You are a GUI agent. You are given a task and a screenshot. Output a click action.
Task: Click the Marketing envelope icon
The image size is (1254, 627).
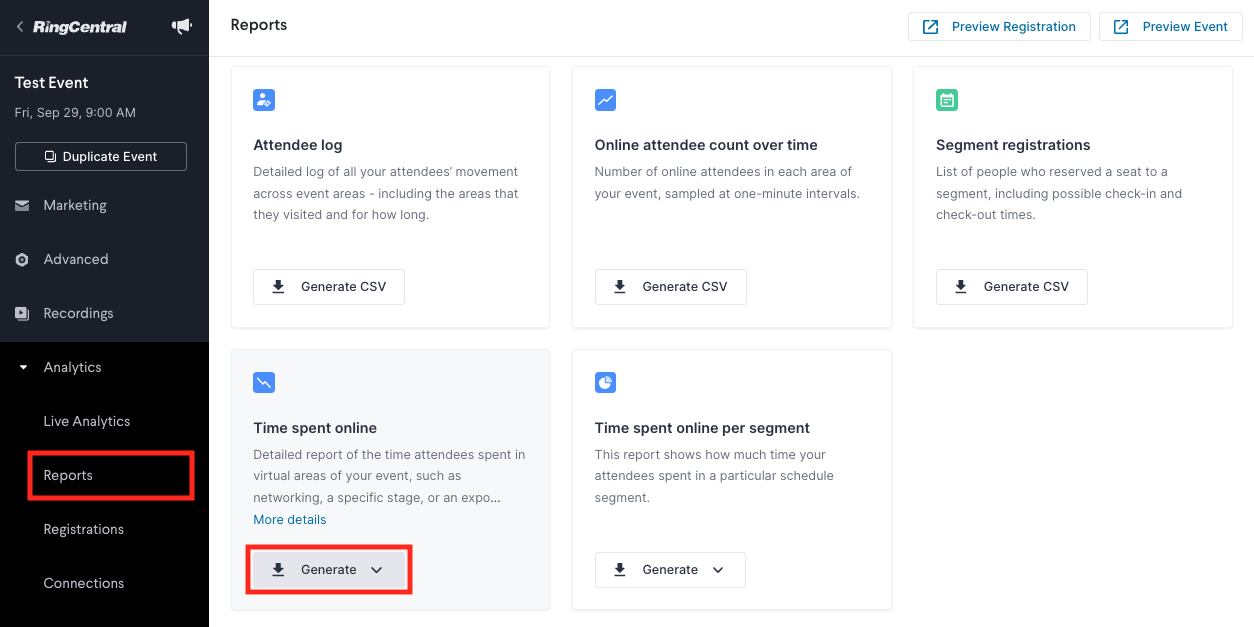point(22,206)
